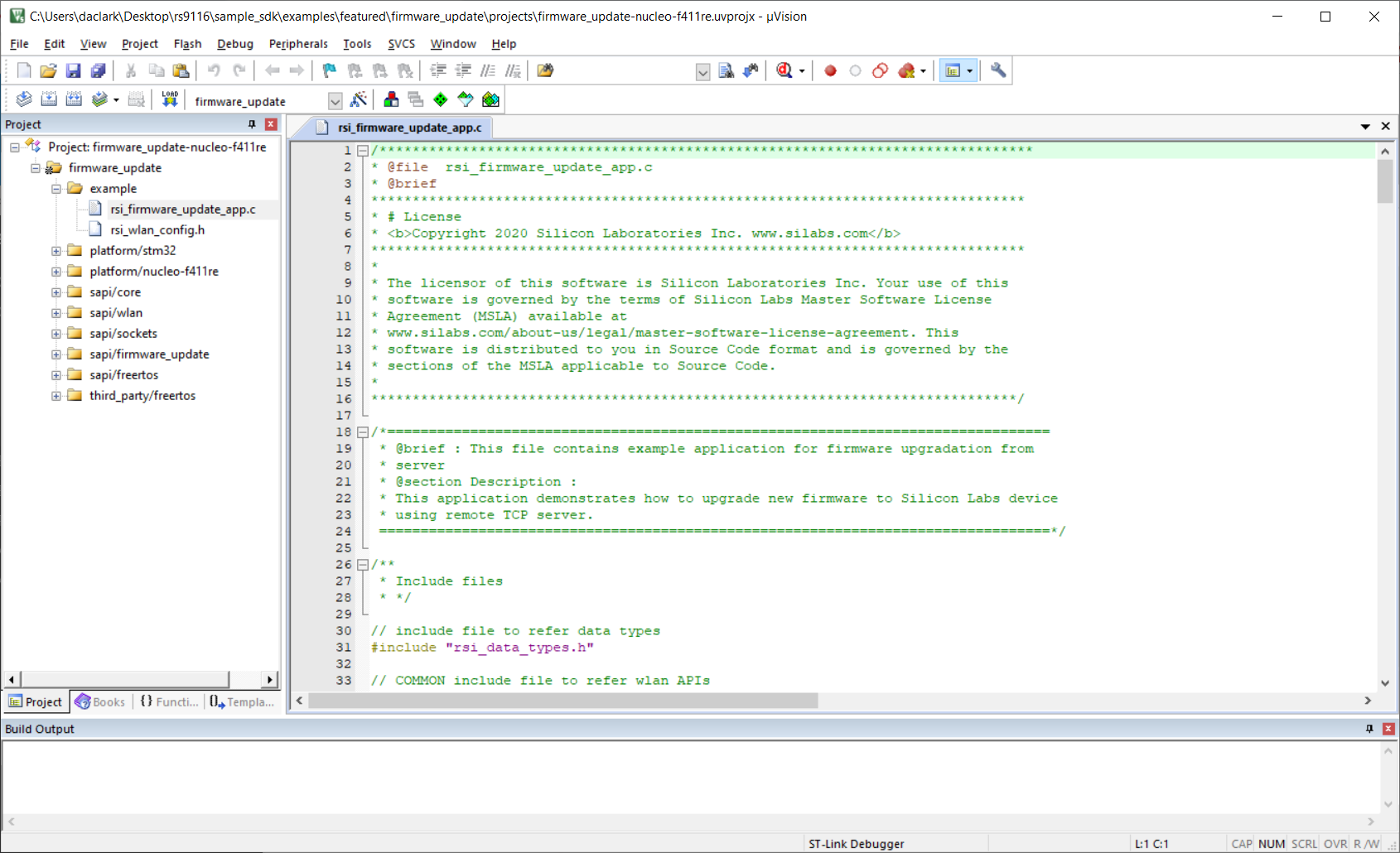This screenshot has width=1400, height=853.
Task: Open the target selection dropdown arrow
Action: pos(336,100)
